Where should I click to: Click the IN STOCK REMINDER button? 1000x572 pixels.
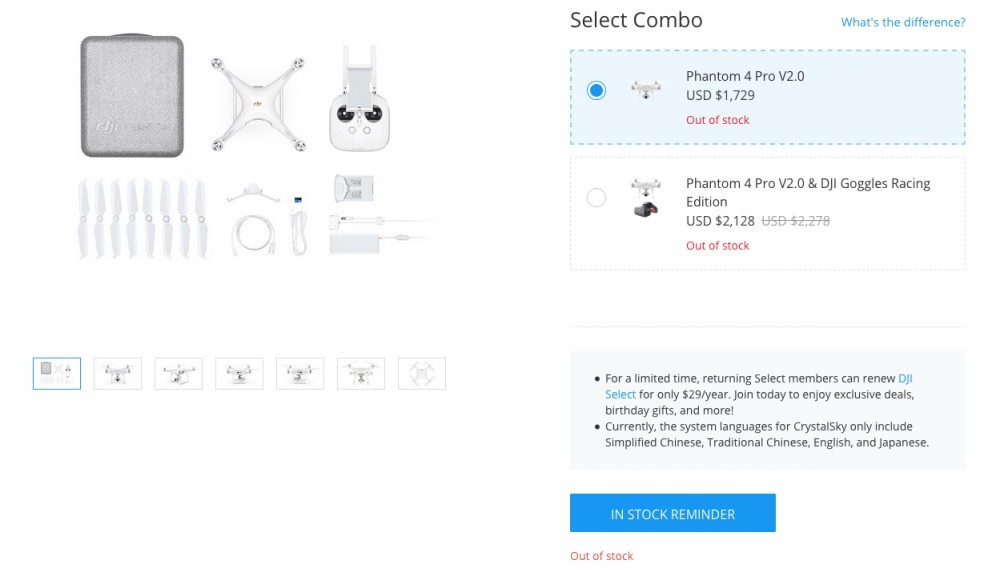click(672, 513)
